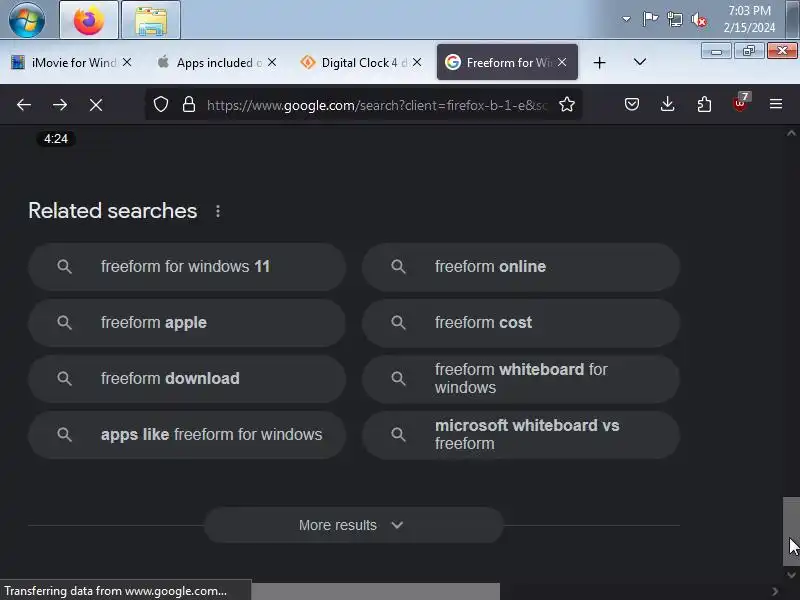Click the scrollbar down arrow
This screenshot has height=600, width=800.
point(791,574)
